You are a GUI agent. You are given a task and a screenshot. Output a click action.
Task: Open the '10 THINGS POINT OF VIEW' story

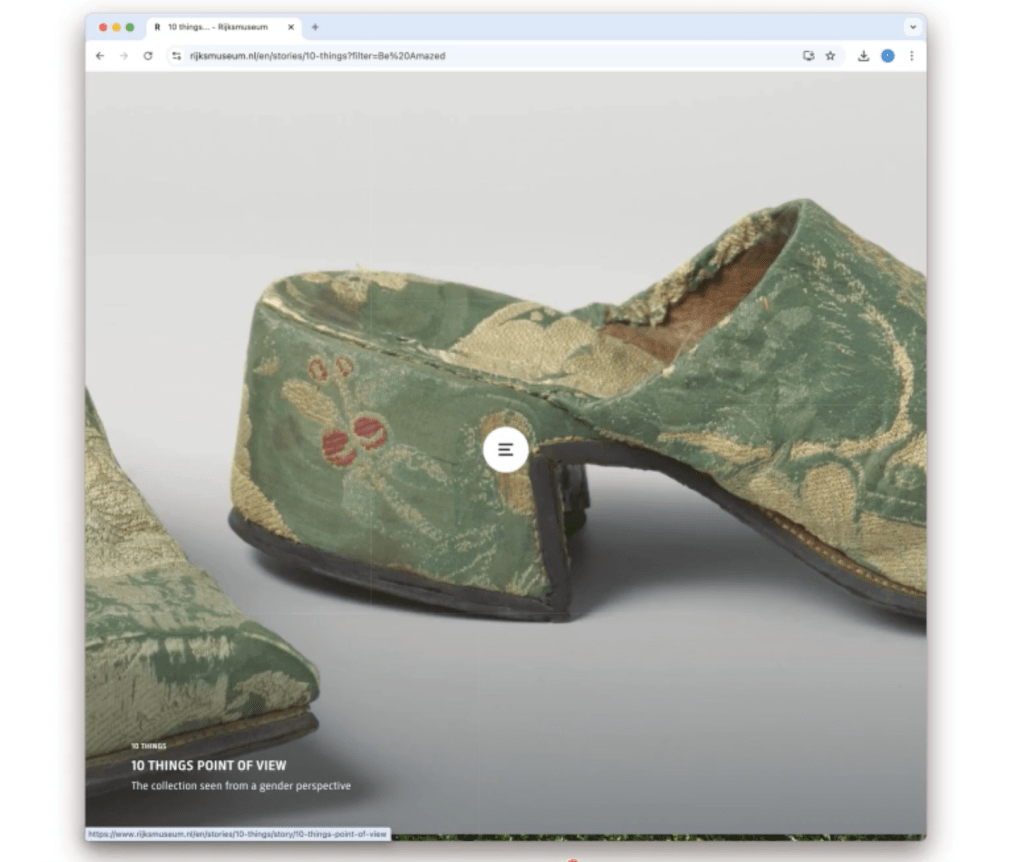pos(208,765)
